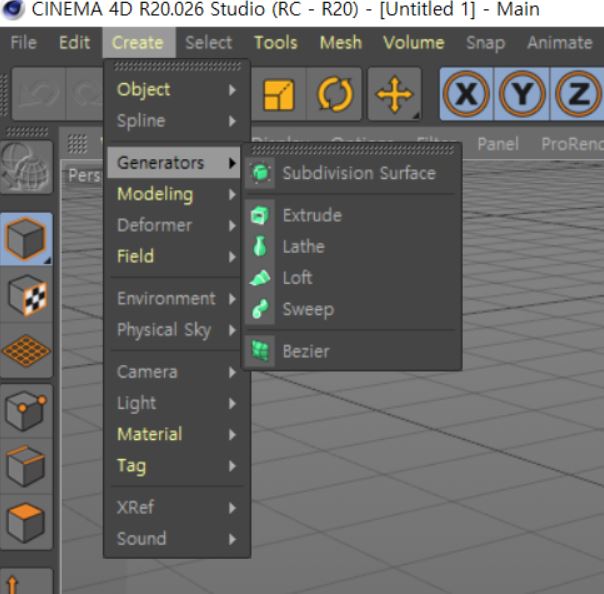This screenshot has width=604, height=594.
Task: Activate Model mode cube icon
Action: point(26,239)
